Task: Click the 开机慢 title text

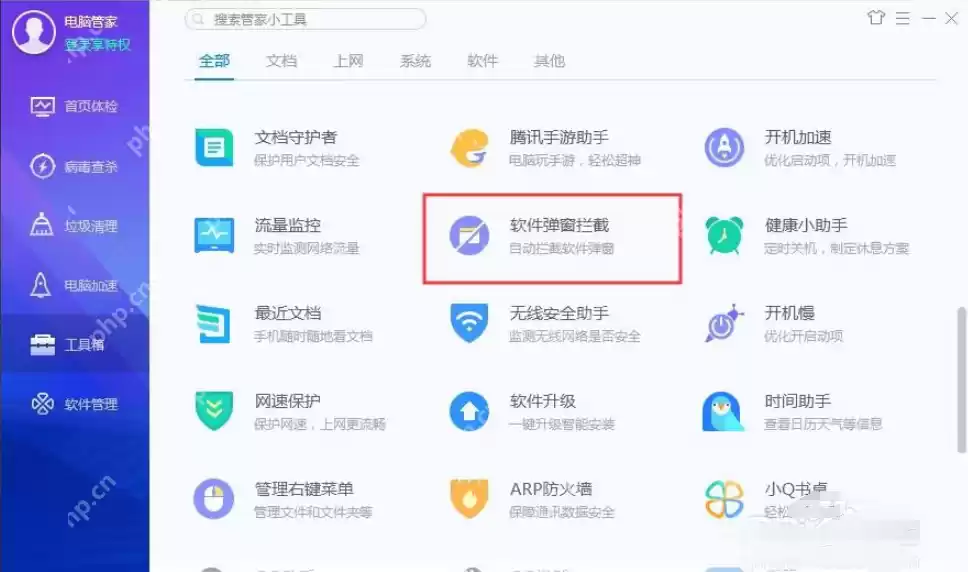Action: (789, 313)
